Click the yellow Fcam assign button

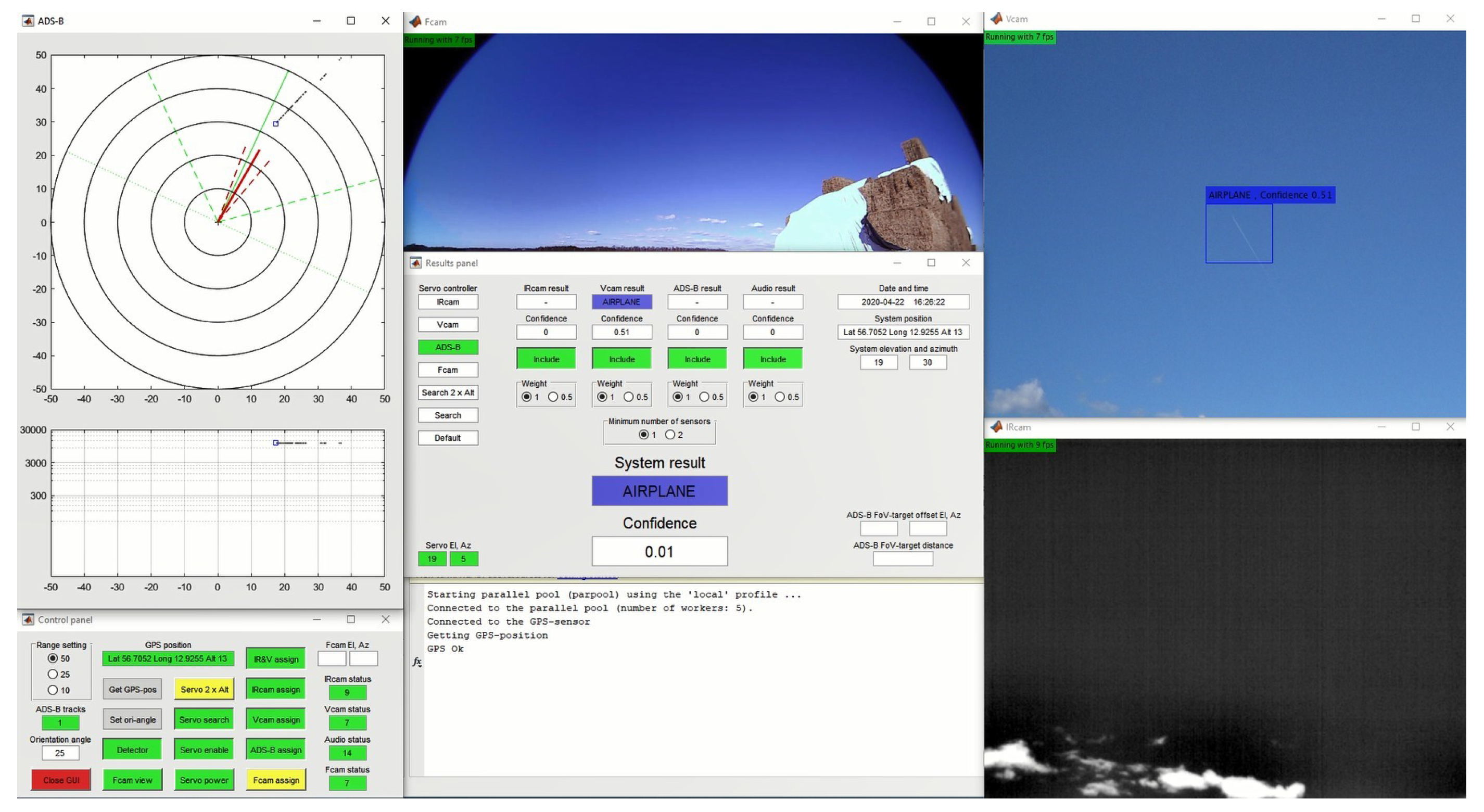[x=276, y=780]
